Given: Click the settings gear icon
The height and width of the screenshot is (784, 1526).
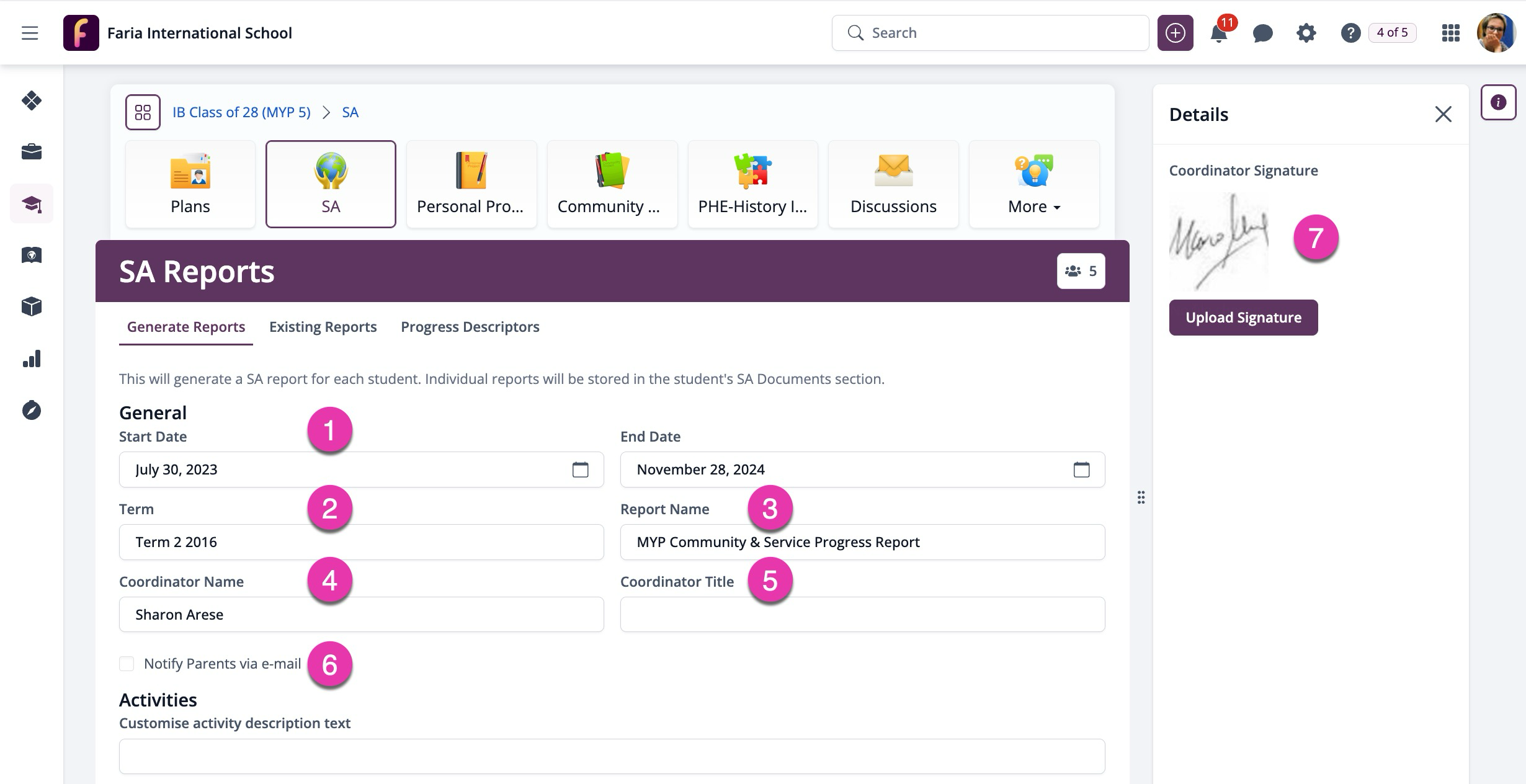Looking at the screenshot, I should point(1306,33).
